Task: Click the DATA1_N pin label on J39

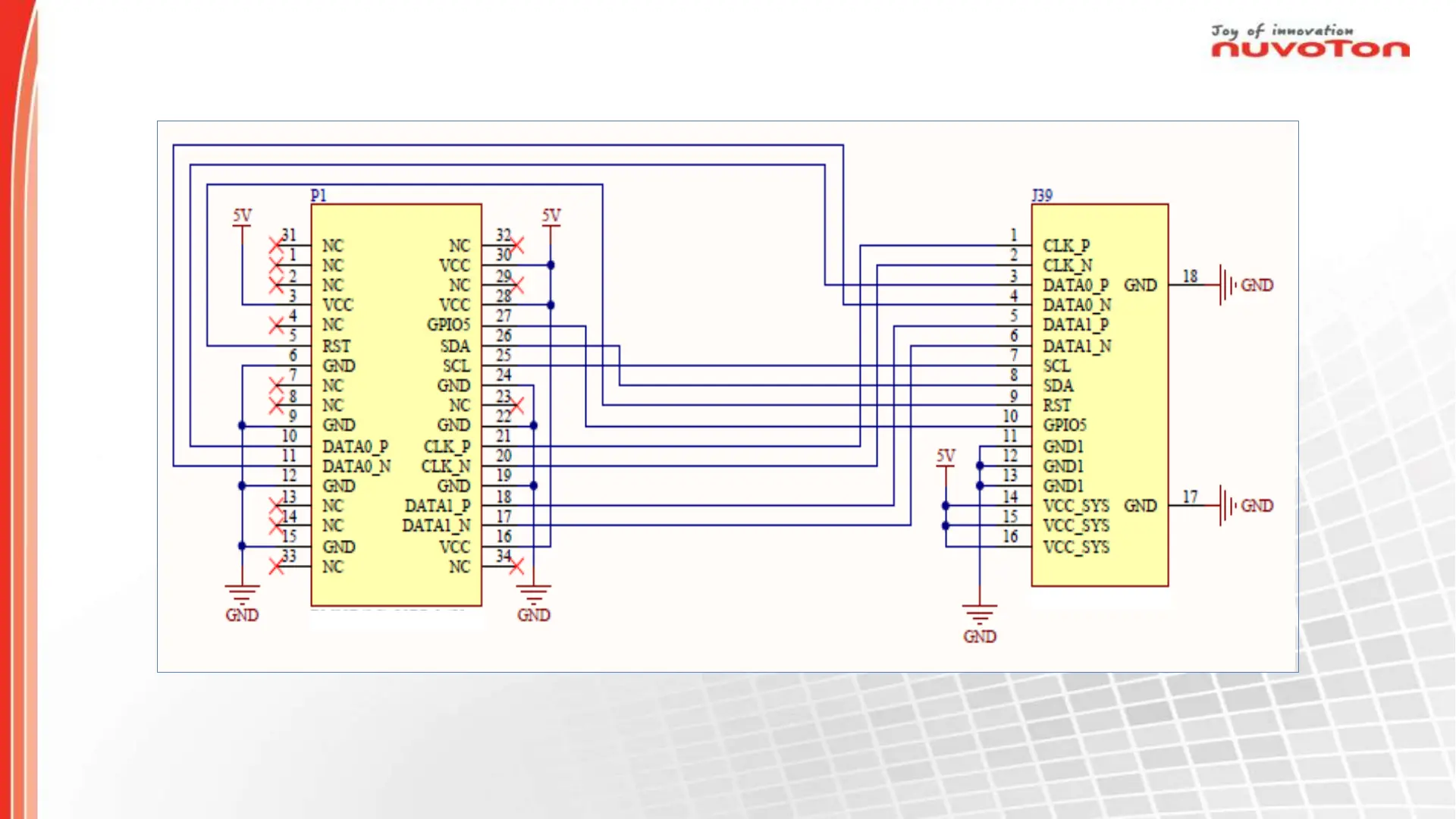Action: 1077,346
